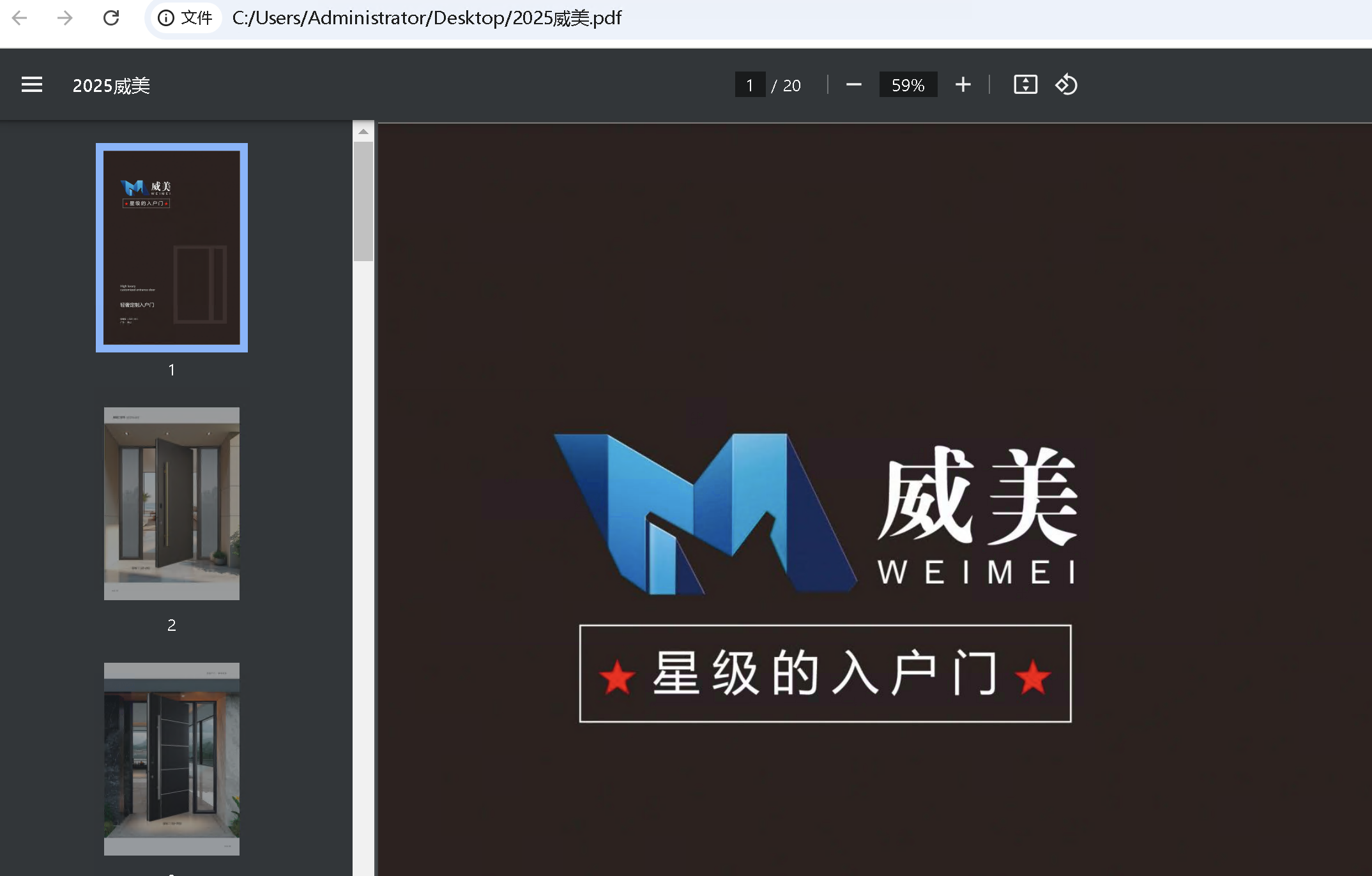Toggle the sidebar hamburger menu
The width and height of the screenshot is (1372, 876).
32,85
